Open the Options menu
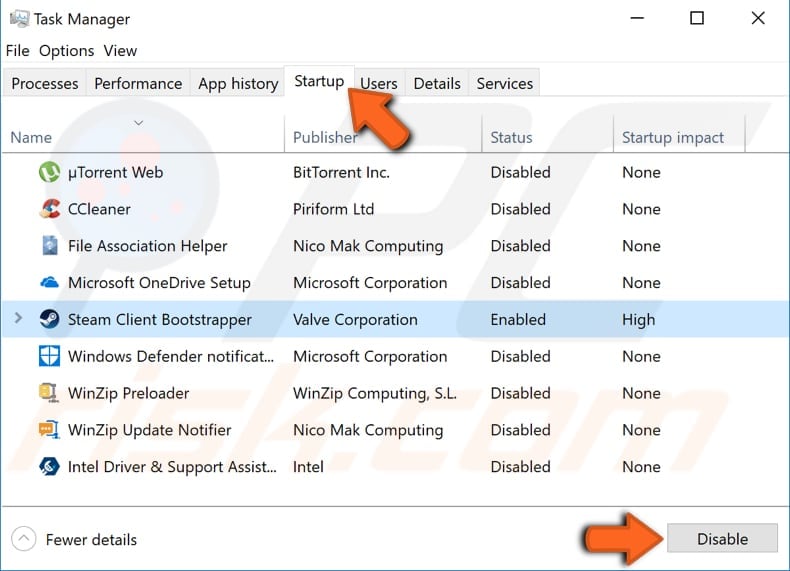The width and height of the screenshot is (790, 571). click(67, 51)
